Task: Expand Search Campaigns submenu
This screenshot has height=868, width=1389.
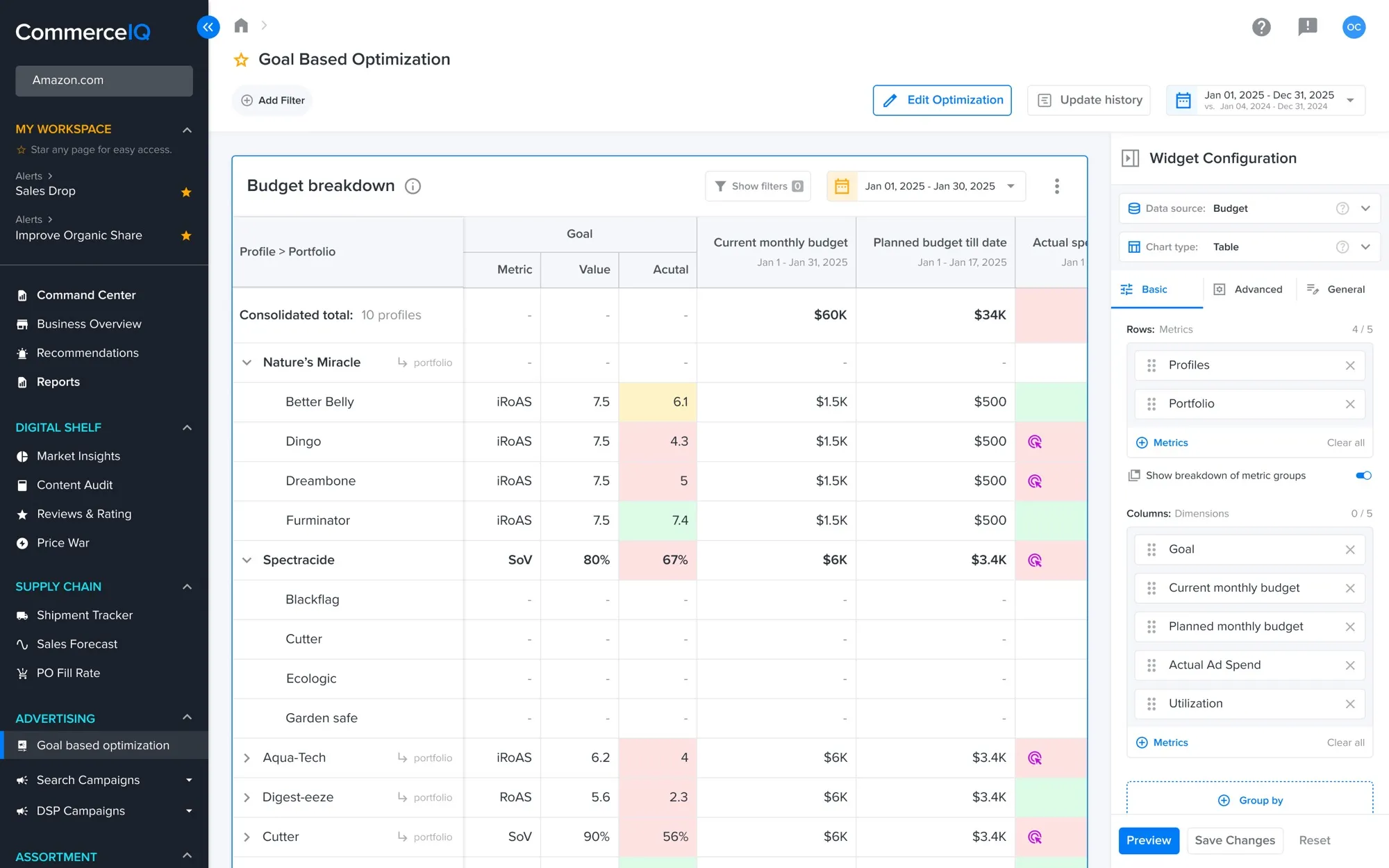Action: click(189, 781)
